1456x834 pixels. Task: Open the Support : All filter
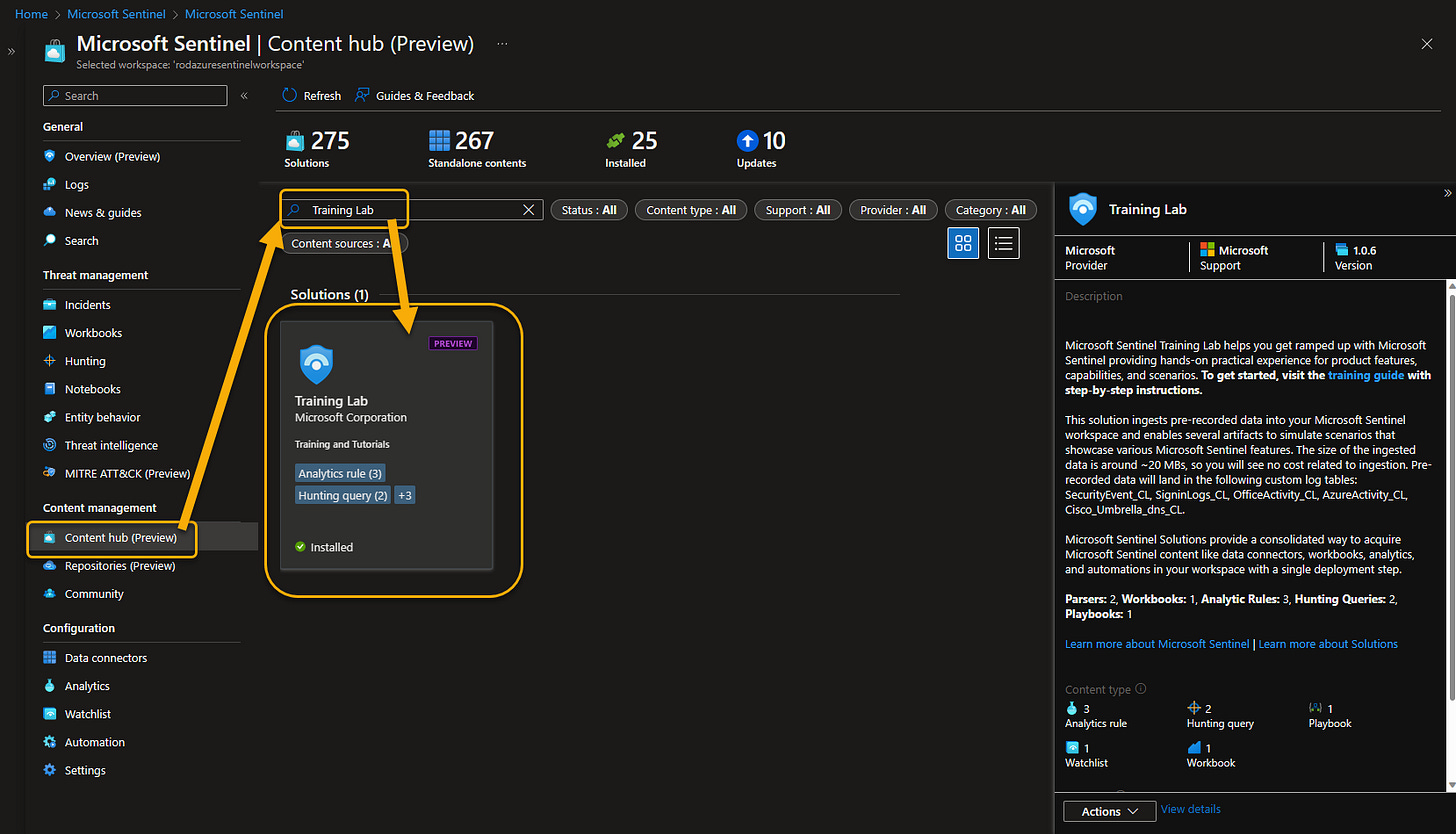(797, 210)
